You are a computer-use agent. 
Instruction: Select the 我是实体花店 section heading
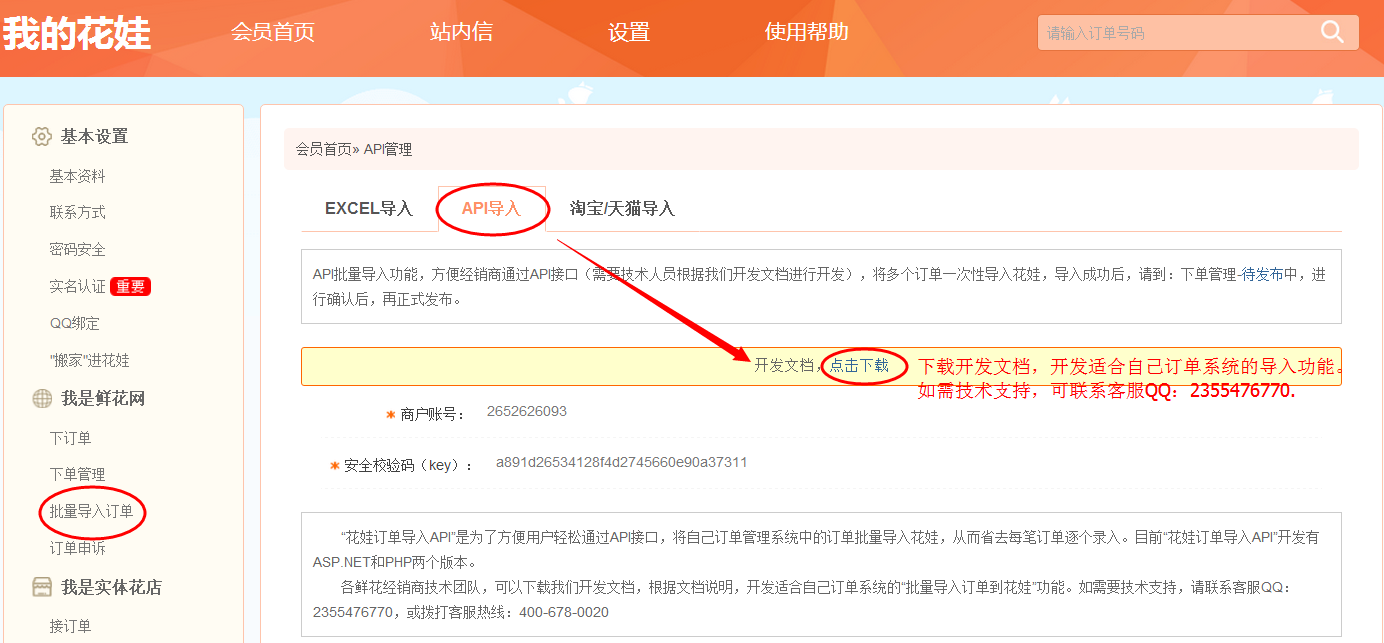111,587
